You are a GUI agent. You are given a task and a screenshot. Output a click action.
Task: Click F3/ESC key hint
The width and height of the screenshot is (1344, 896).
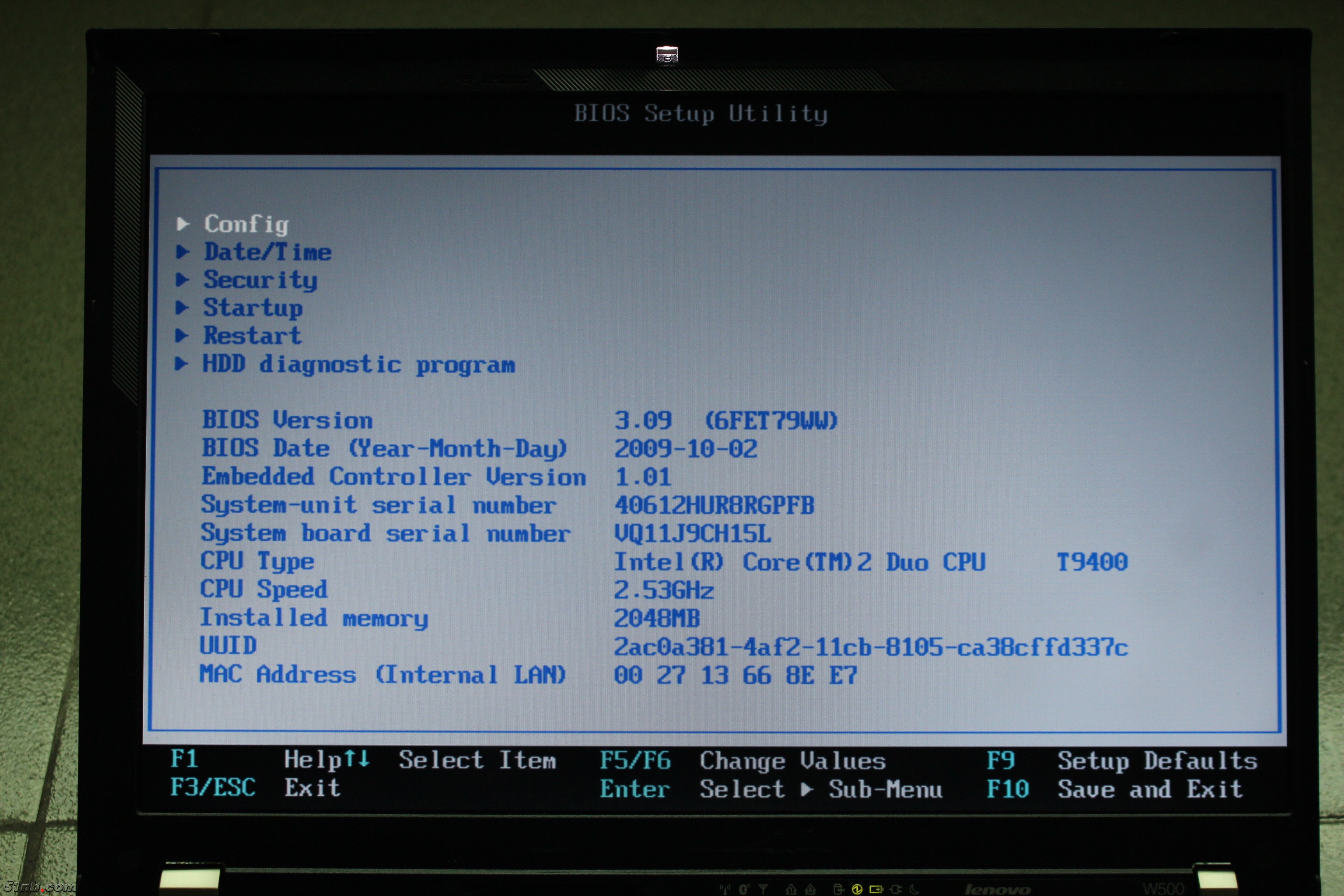pos(213,787)
